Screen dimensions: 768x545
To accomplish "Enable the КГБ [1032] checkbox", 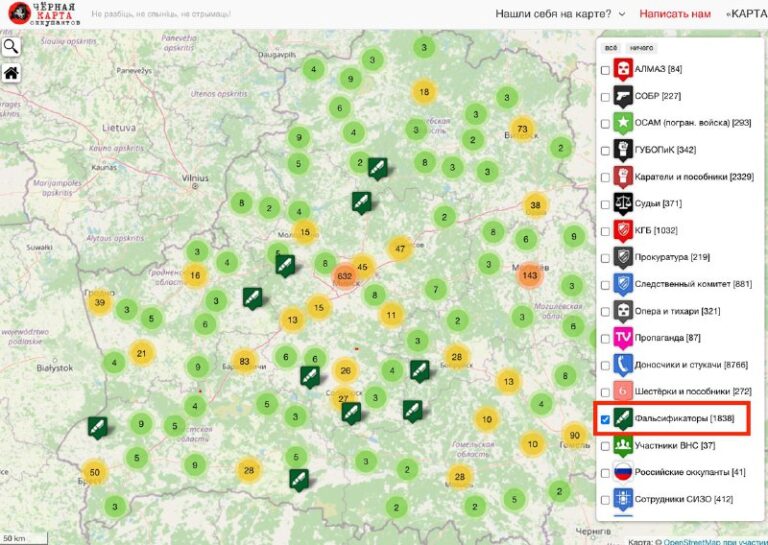I will [605, 232].
